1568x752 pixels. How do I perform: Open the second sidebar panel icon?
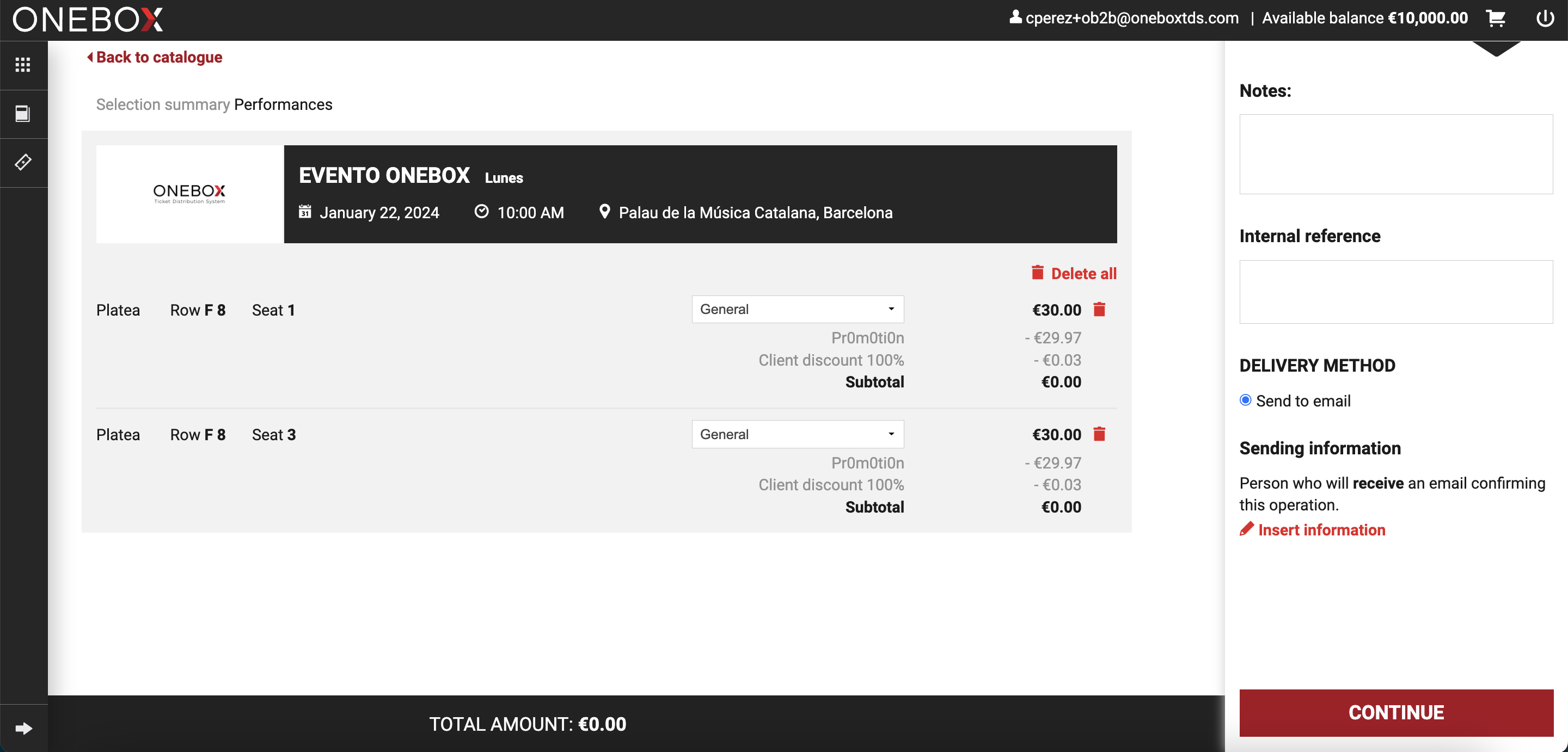click(23, 113)
